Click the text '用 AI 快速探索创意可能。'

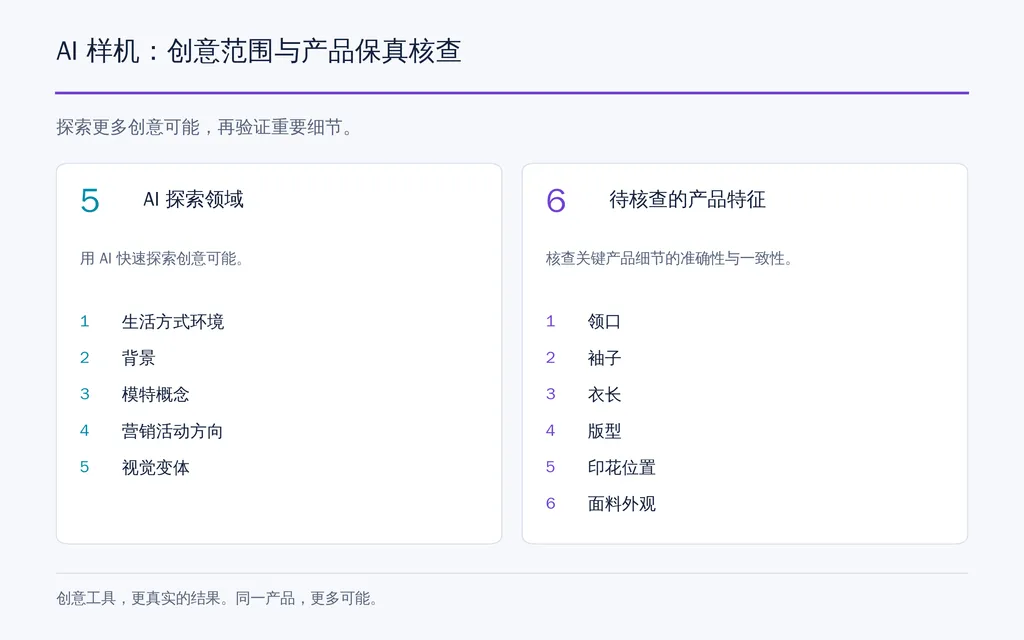pyautogui.click(x=163, y=259)
